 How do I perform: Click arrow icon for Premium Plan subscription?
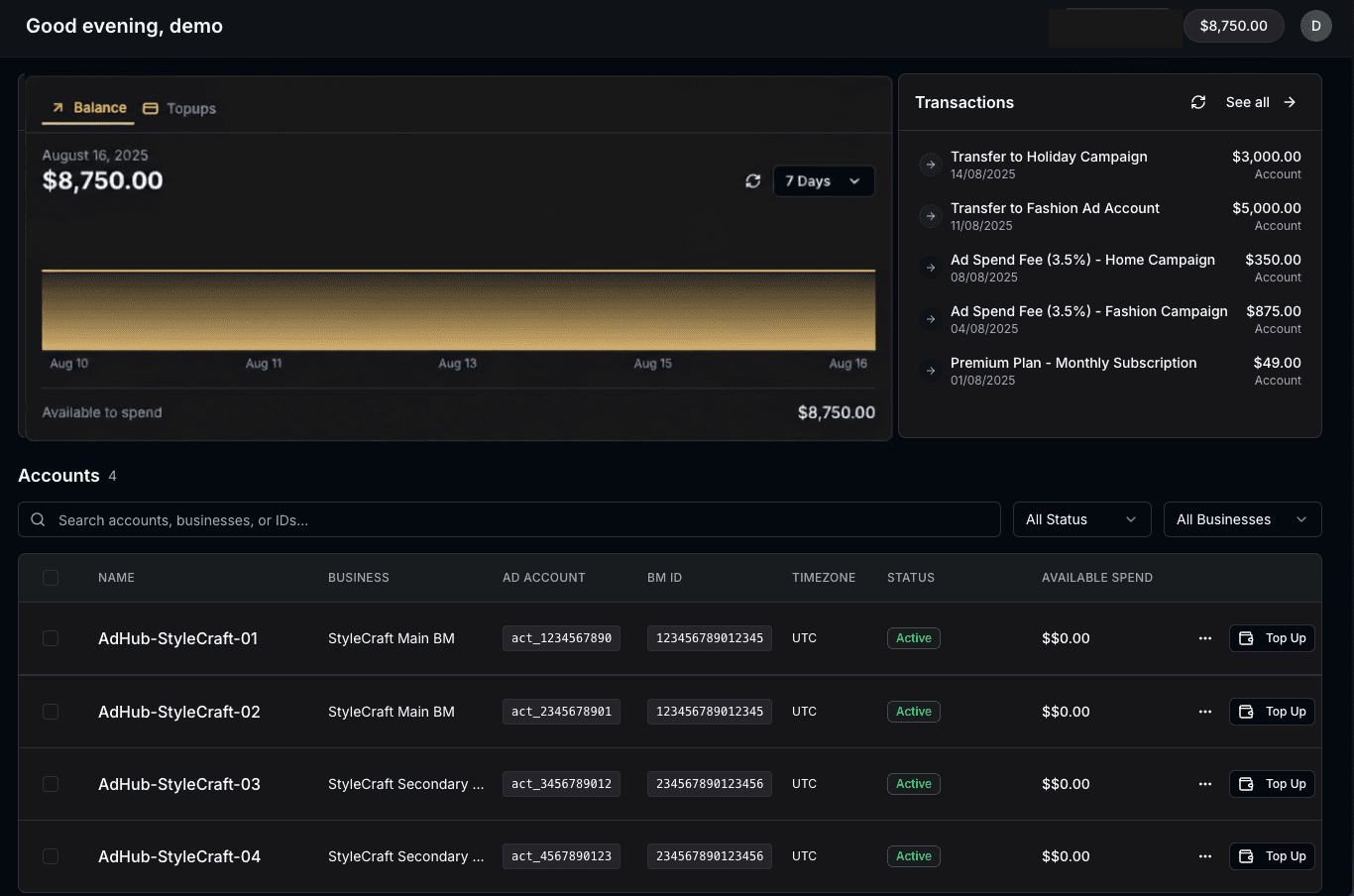930,371
